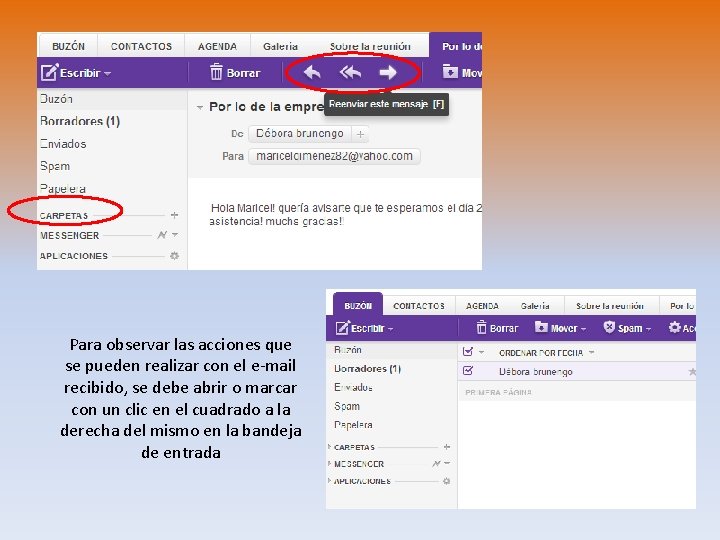
Task: Click the Forward arrow icon (Reenviar)
Action: (388, 73)
